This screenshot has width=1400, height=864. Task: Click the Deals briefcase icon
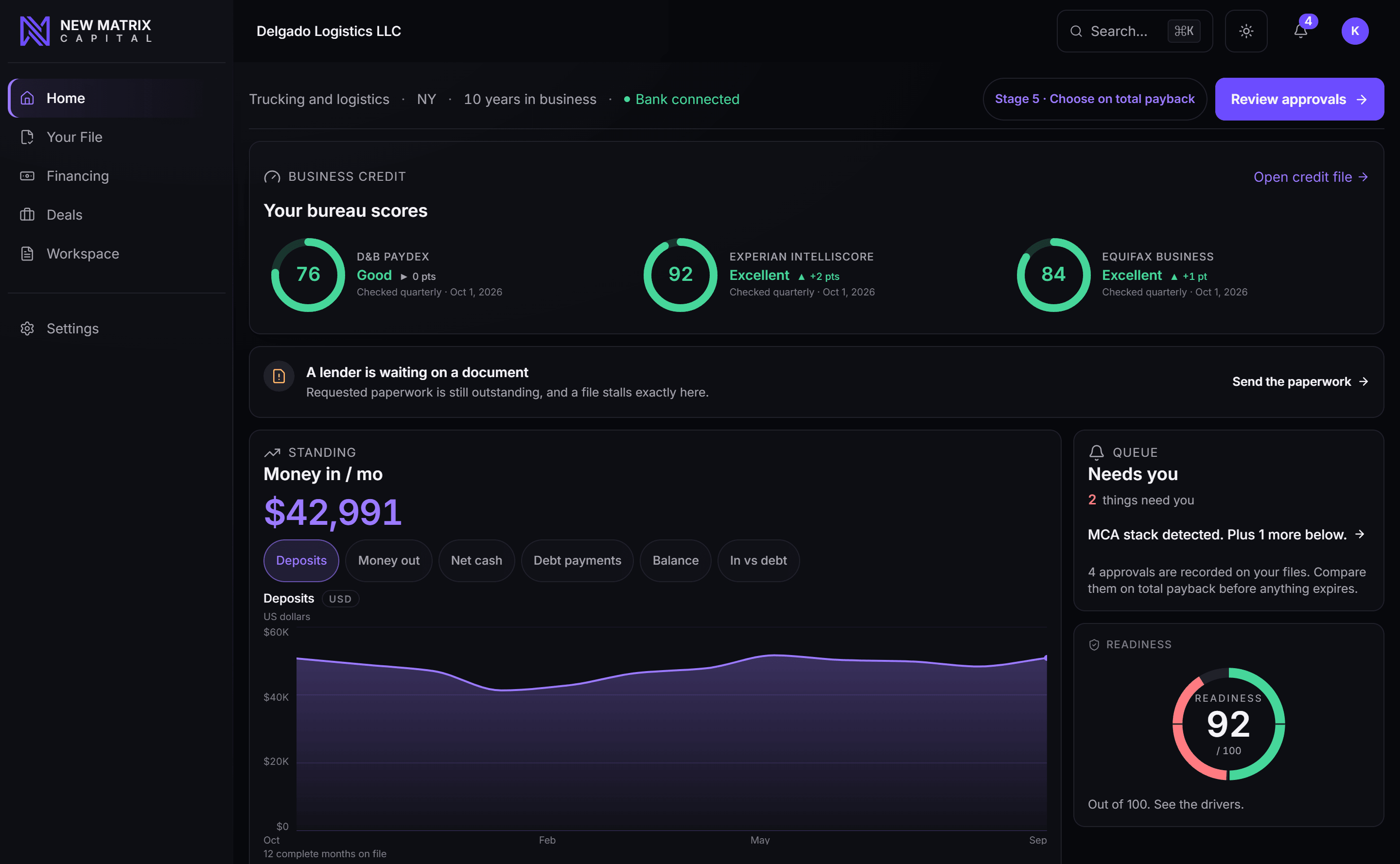click(27, 215)
